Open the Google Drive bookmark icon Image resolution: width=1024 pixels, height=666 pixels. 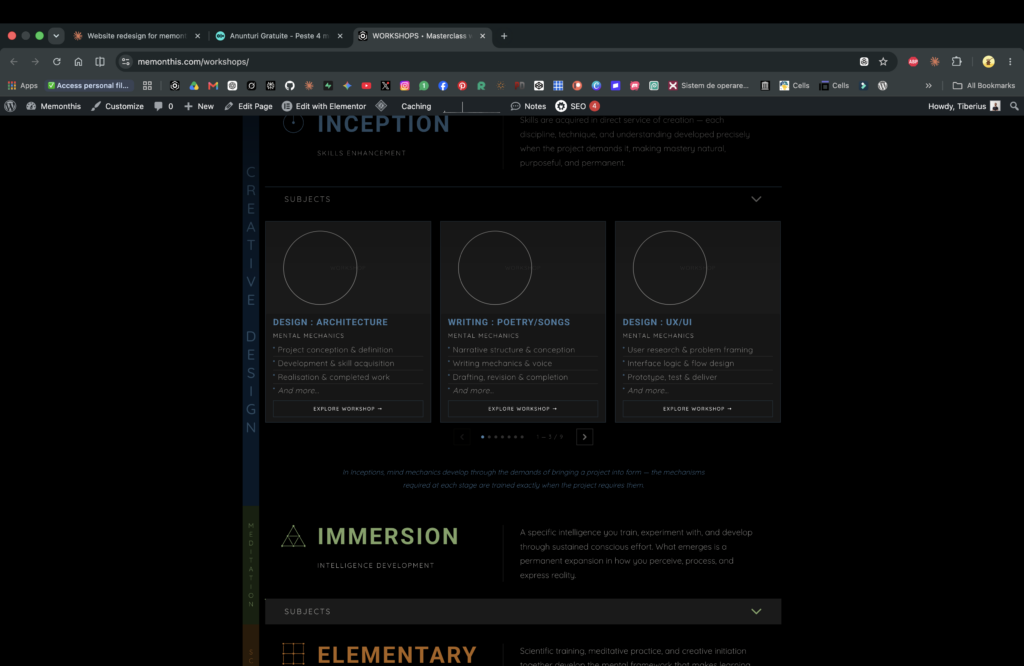pyautogui.click(x=194, y=86)
